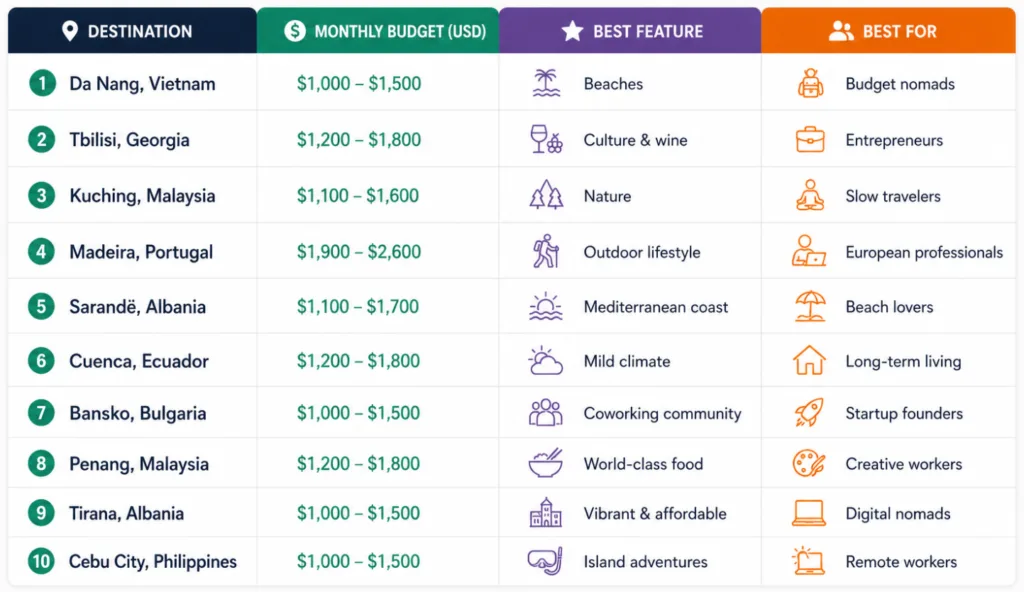This screenshot has width=1024, height=592.
Task: Click the dollar coin icon in budget header
Action: (x=295, y=31)
